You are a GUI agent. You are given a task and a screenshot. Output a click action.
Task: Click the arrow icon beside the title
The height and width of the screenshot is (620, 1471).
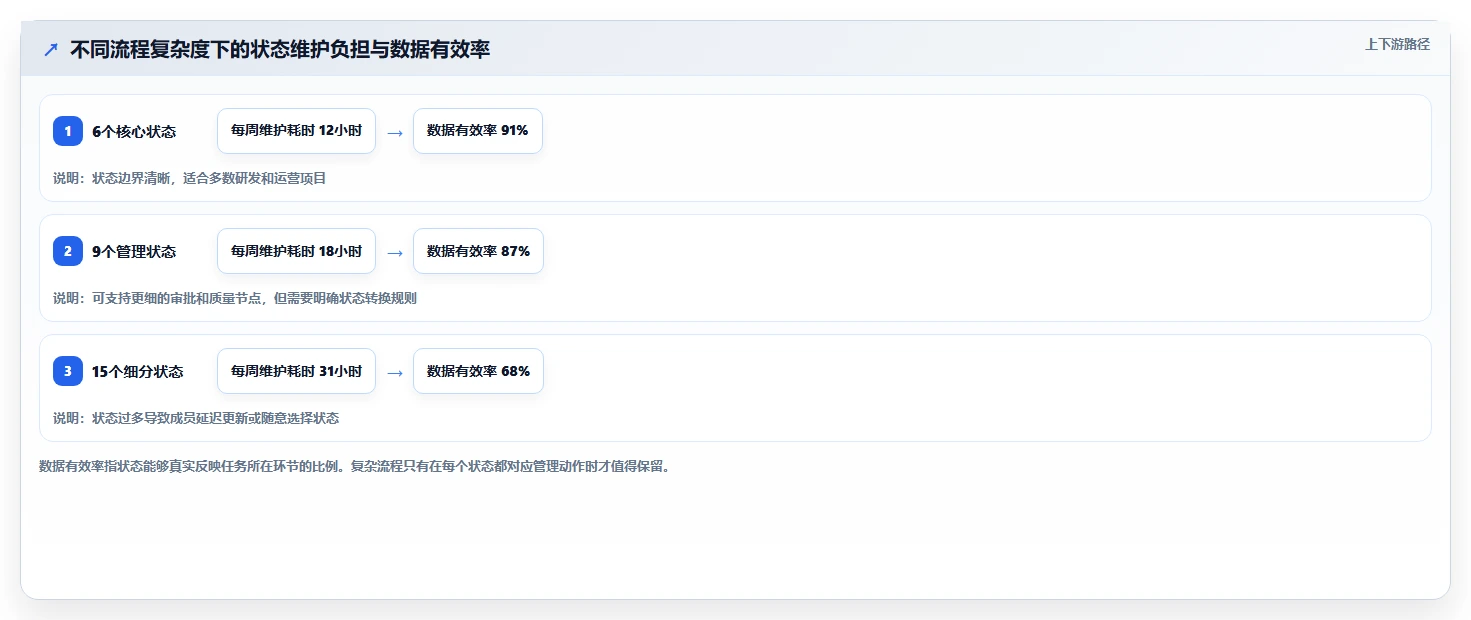pos(51,49)
